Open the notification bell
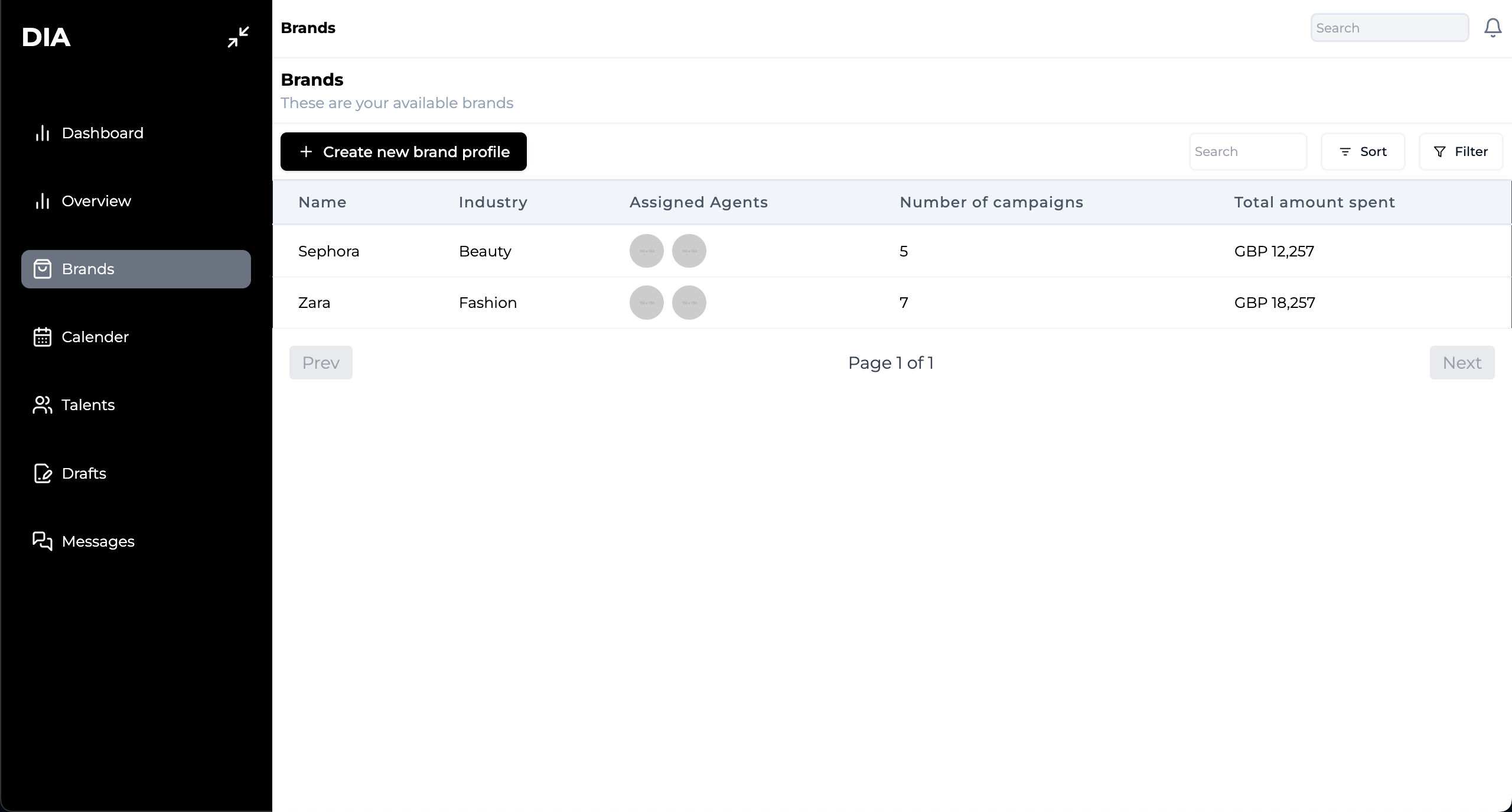This screenshot has height=812, width=1512. (x=1492, y=27)
